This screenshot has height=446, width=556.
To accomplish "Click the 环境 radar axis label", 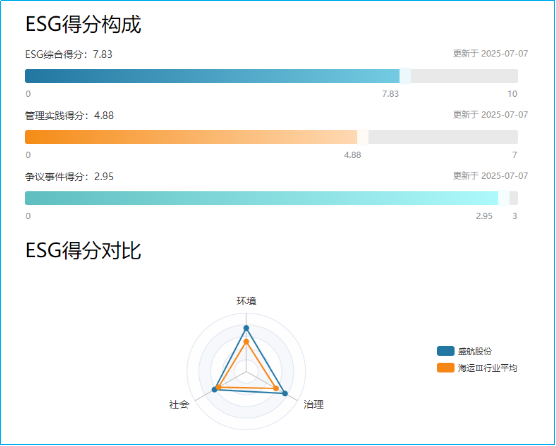I will coord(246,301).
